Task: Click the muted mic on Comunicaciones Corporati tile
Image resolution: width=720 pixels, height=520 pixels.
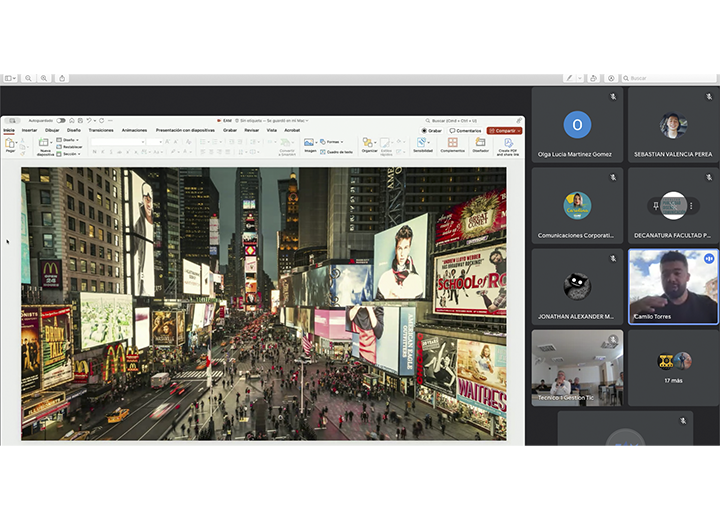Action: point(613,177)
